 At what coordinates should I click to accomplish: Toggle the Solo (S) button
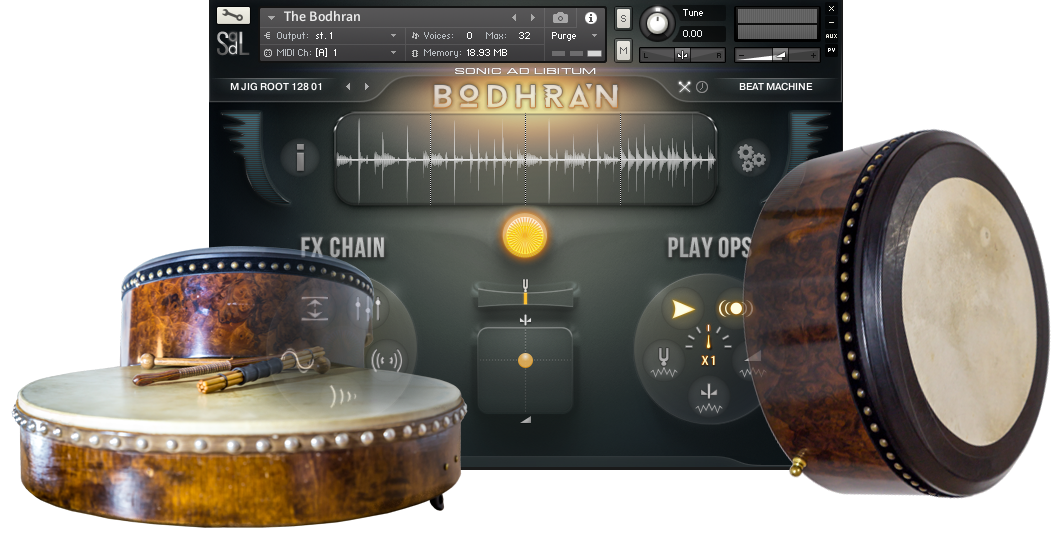(623, 20)
